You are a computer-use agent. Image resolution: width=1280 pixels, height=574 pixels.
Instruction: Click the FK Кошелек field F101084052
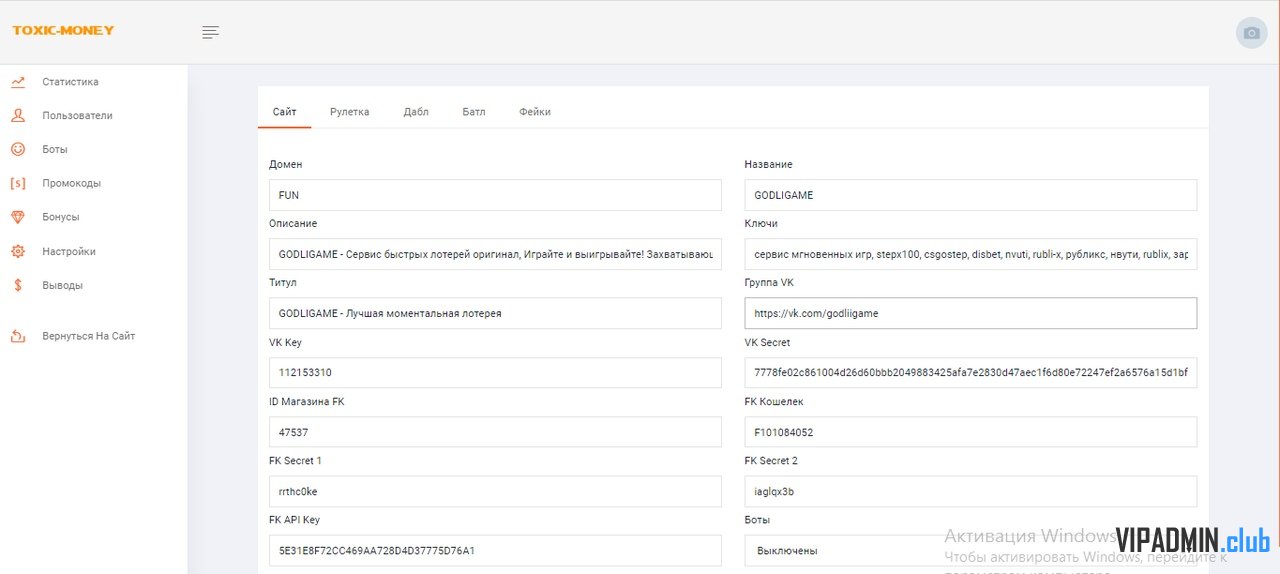pyautogui.click(x=970, y=432)
